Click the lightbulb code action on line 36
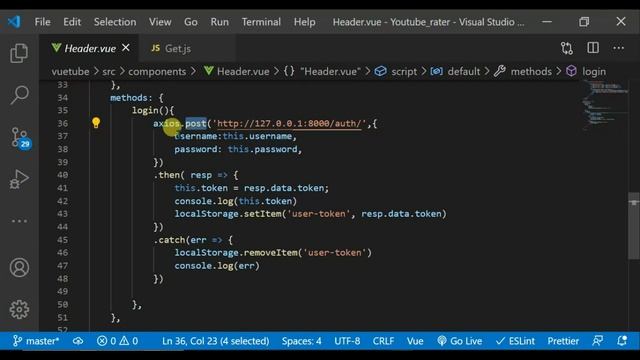 pyautogui.click(x=96, y=123)
